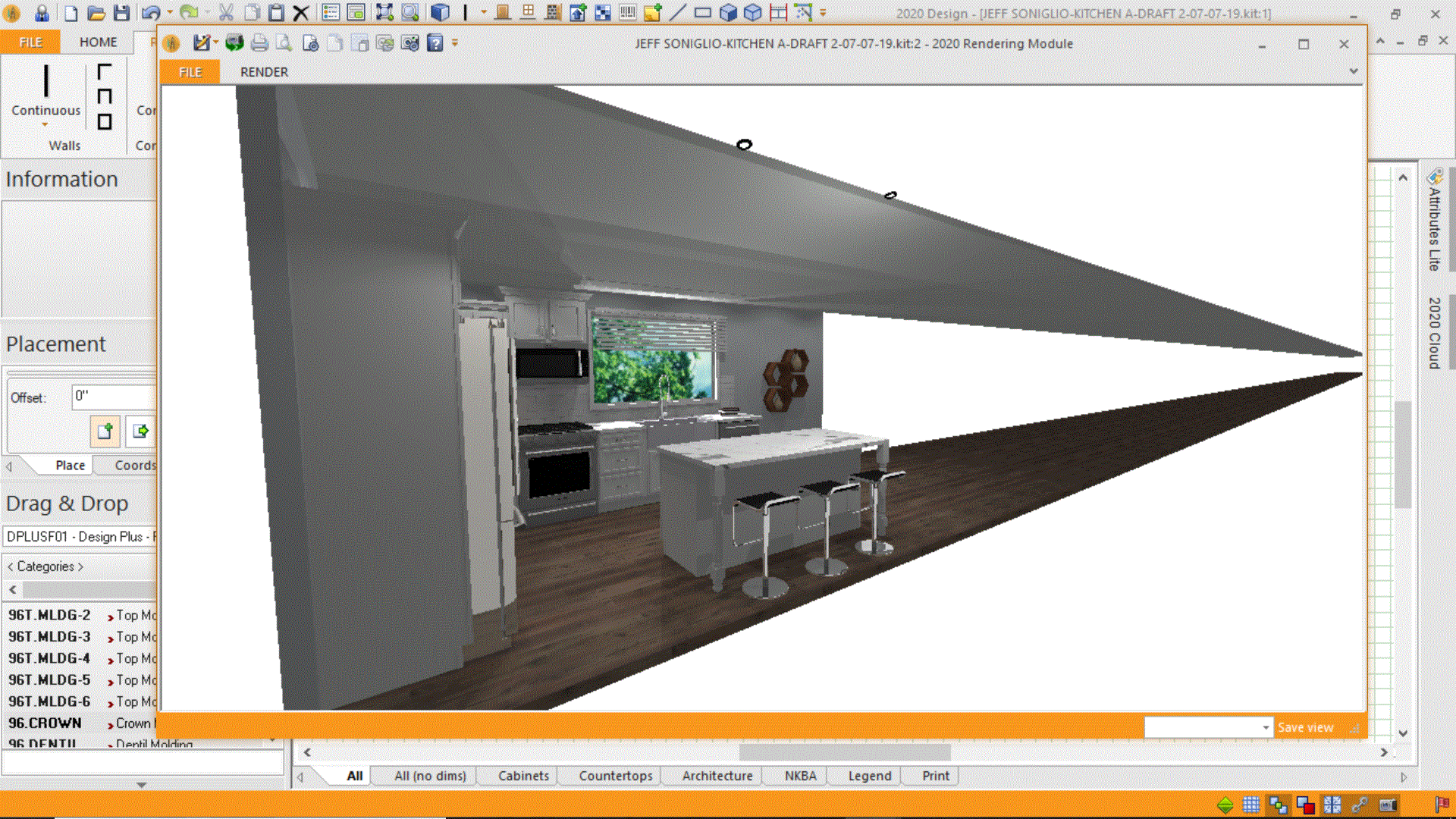Click the camera settings icon in render toolbar
Image resolution: width=1456 pixels, height=819 pixels.
(x=410, y=43)
